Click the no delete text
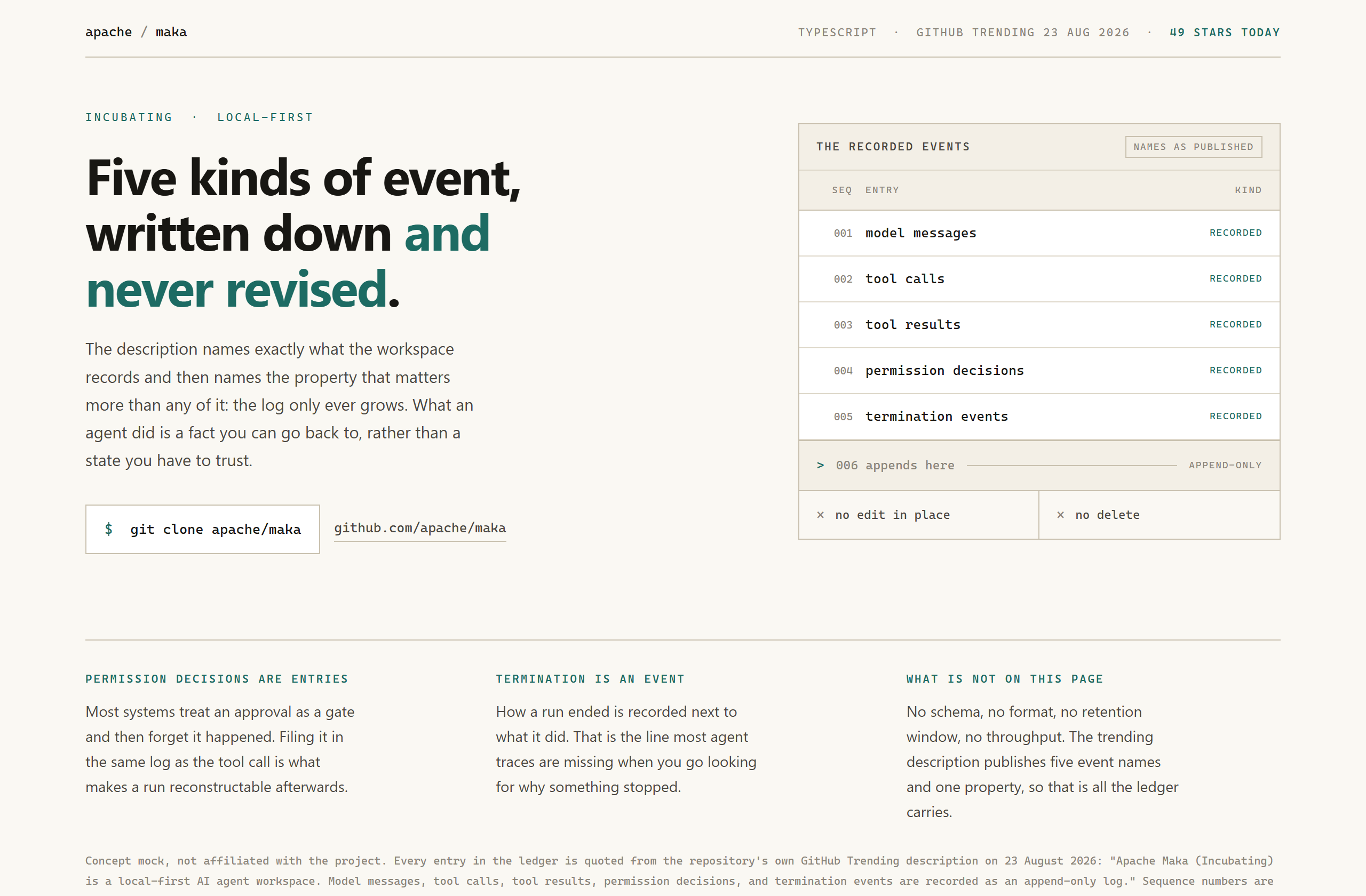The image size is (1366, 896). click(x=1107, y=515)
